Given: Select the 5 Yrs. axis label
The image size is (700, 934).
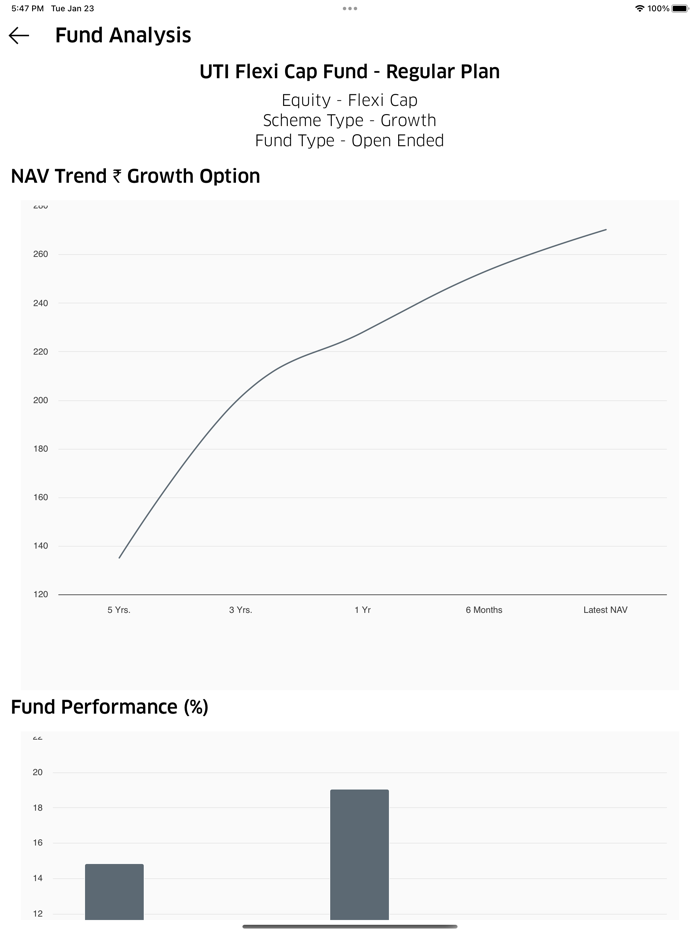Looking at the screenshot, I should 117,610.
